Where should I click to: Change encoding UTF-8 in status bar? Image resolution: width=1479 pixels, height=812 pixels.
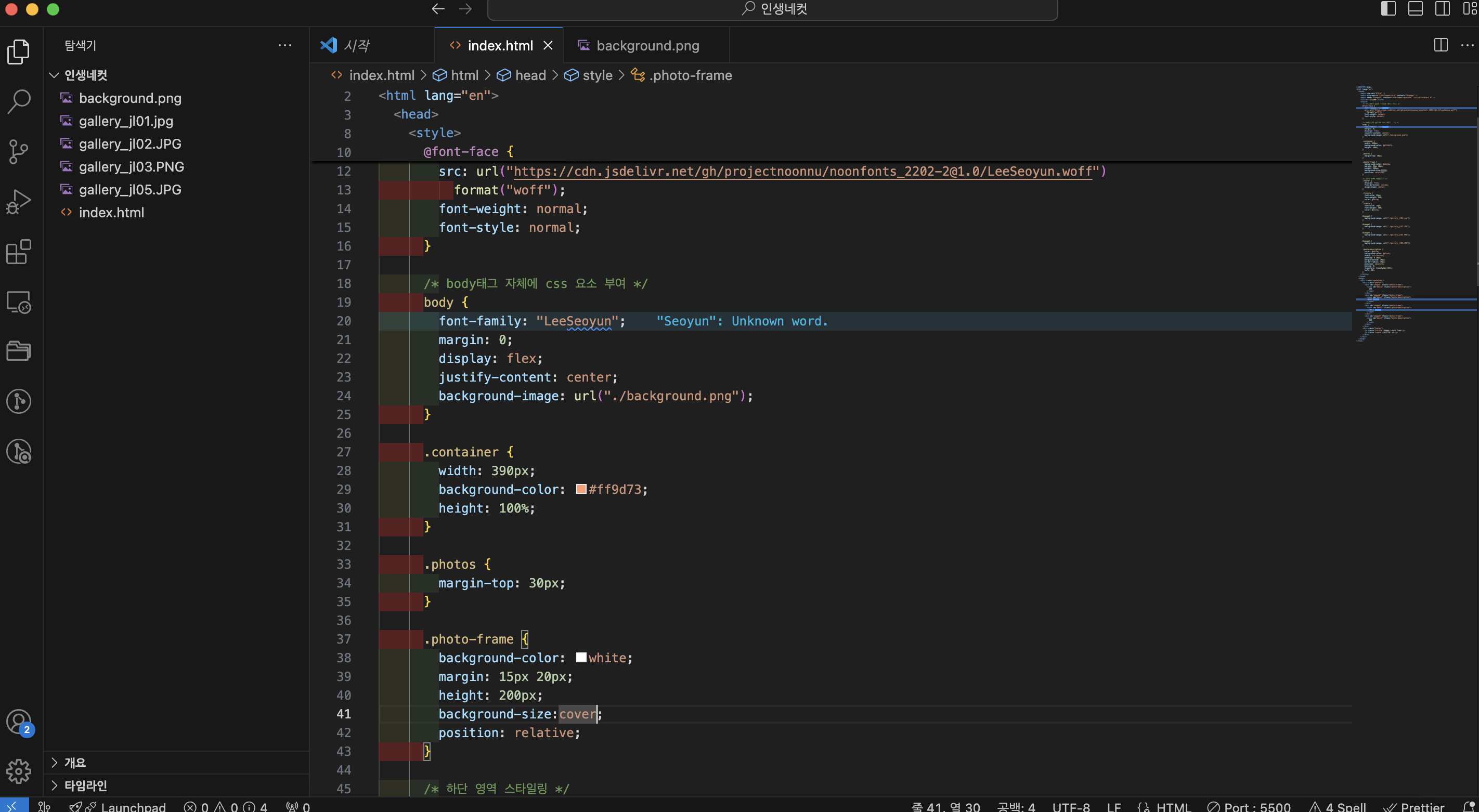(1071, 806)
